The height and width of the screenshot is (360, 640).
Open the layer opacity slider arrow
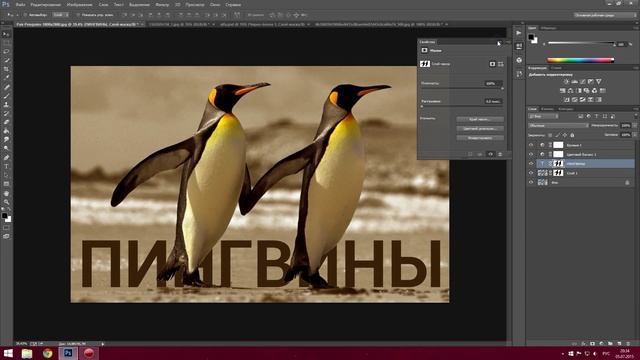(635, 126)
